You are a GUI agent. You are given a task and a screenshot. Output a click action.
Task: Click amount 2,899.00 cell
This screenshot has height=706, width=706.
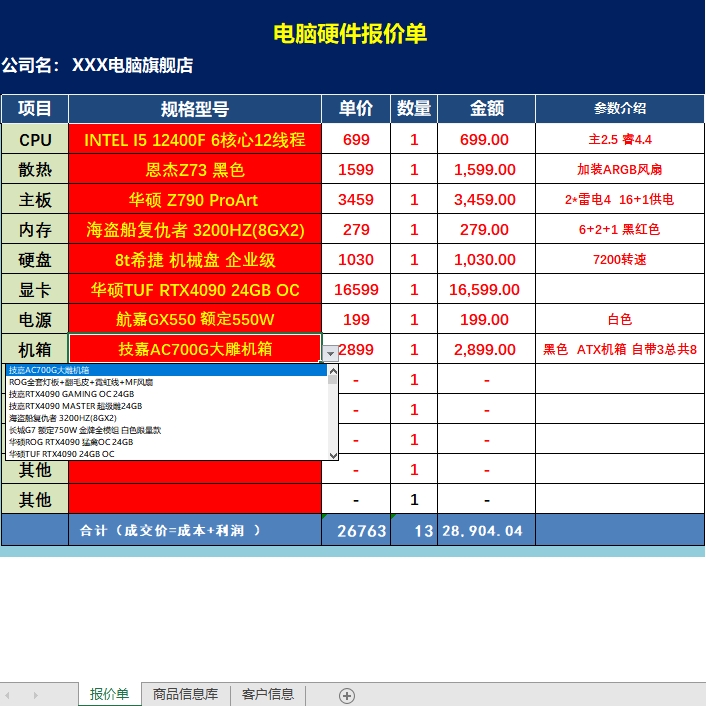[486, 349]
